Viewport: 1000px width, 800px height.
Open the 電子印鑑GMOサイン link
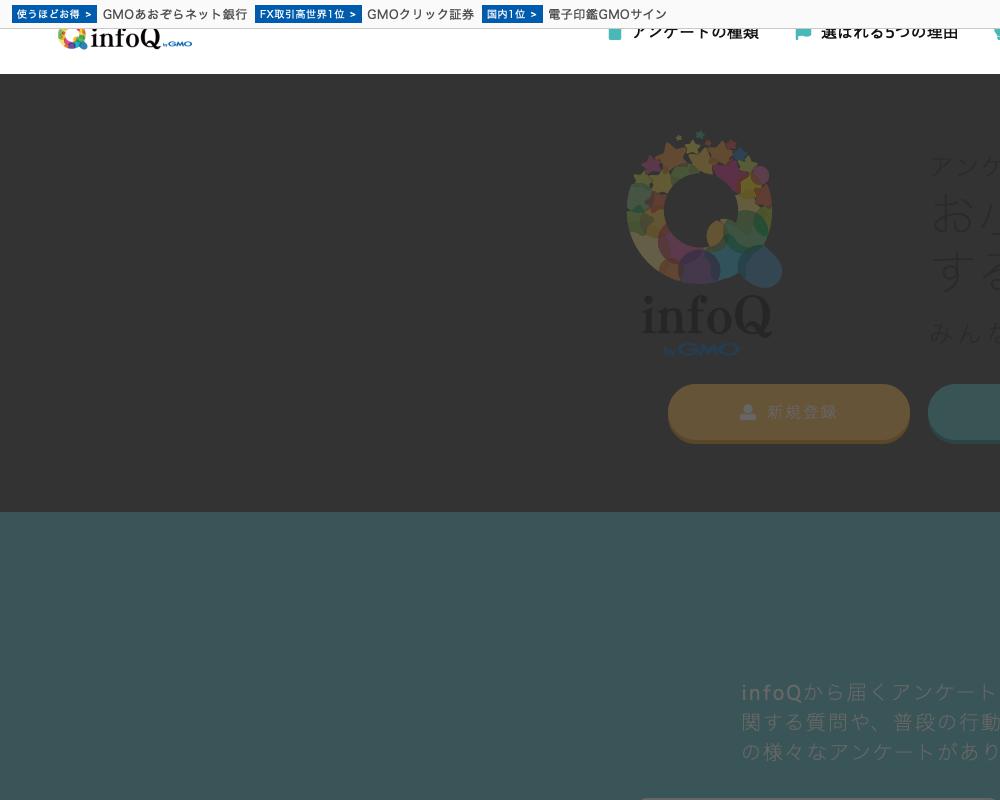(607, 14)
